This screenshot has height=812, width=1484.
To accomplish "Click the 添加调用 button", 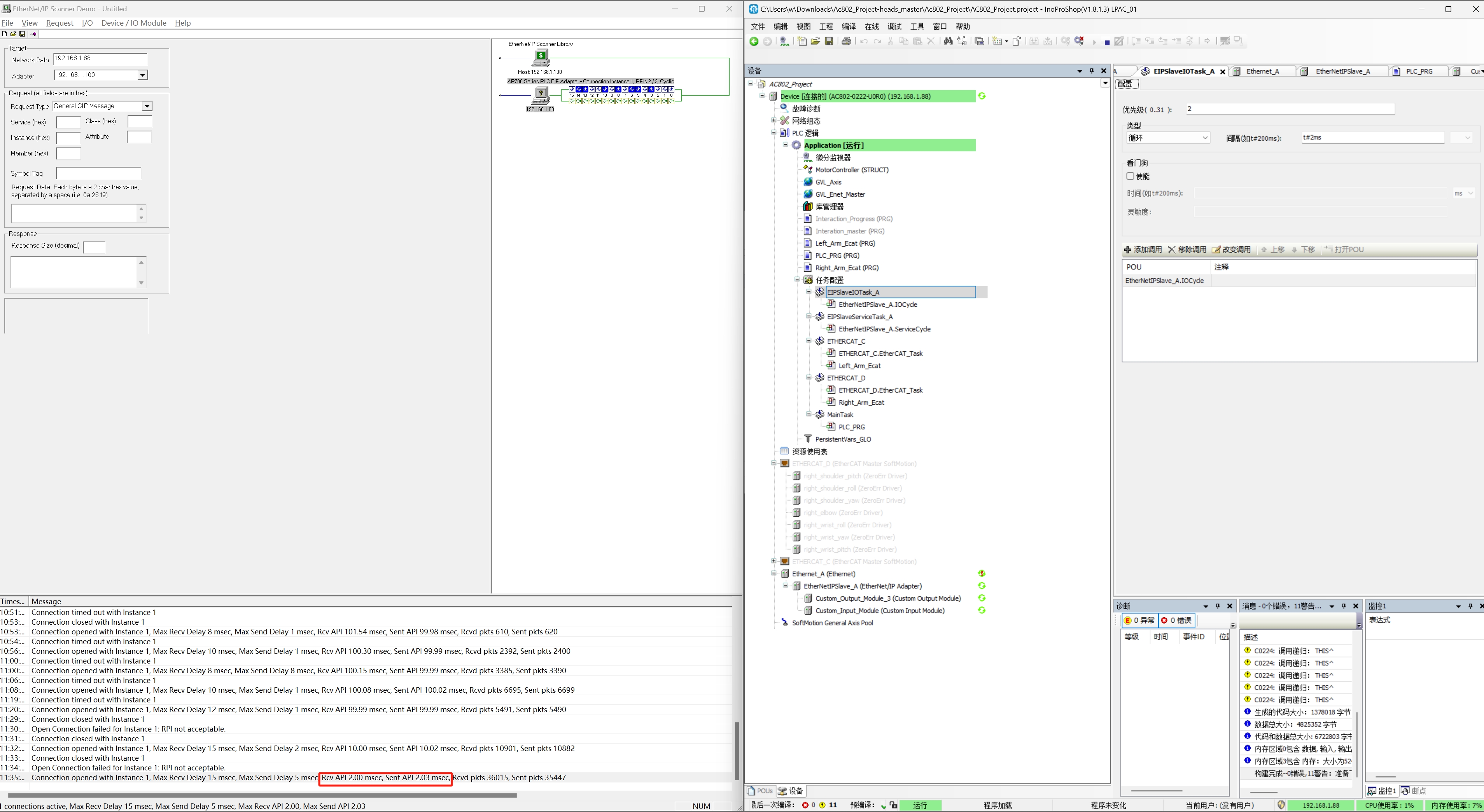I will click(1143, 250).
